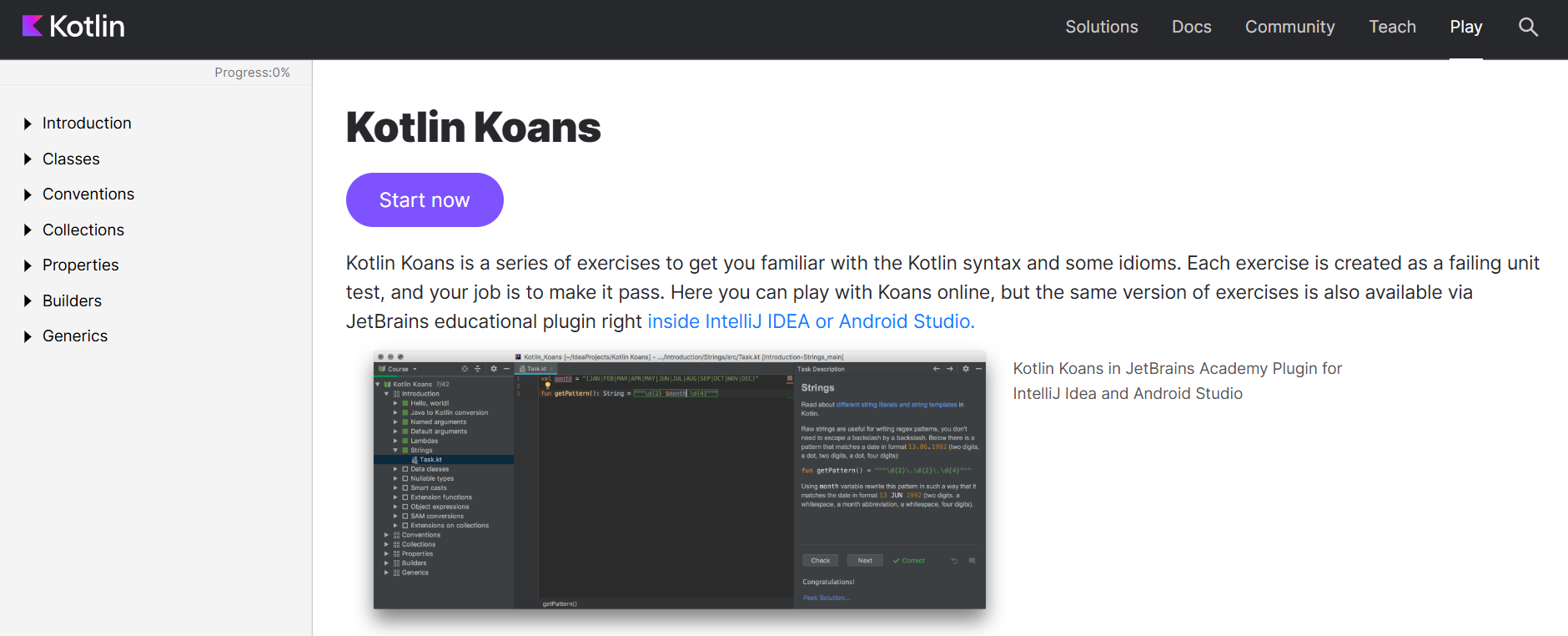Select the Conventions label in the sidebar
1568x636 pixels.
pos(88,194)
